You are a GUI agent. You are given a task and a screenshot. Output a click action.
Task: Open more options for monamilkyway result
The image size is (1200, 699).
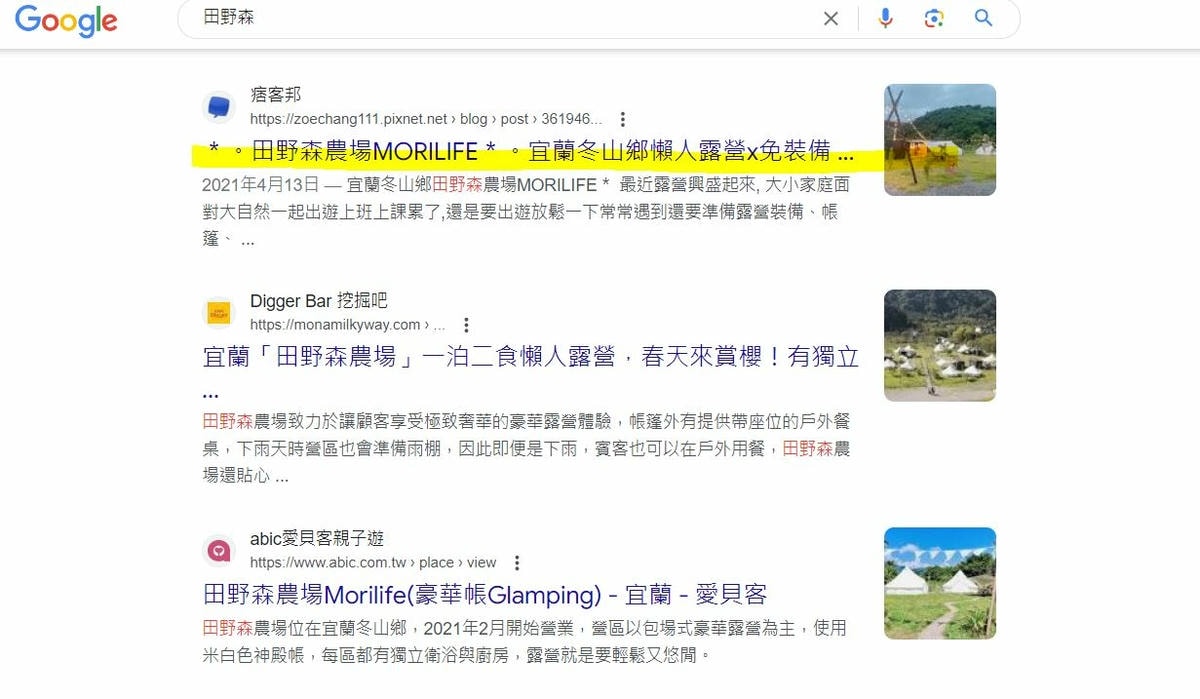pyautogui.click(x=466, y=325)
